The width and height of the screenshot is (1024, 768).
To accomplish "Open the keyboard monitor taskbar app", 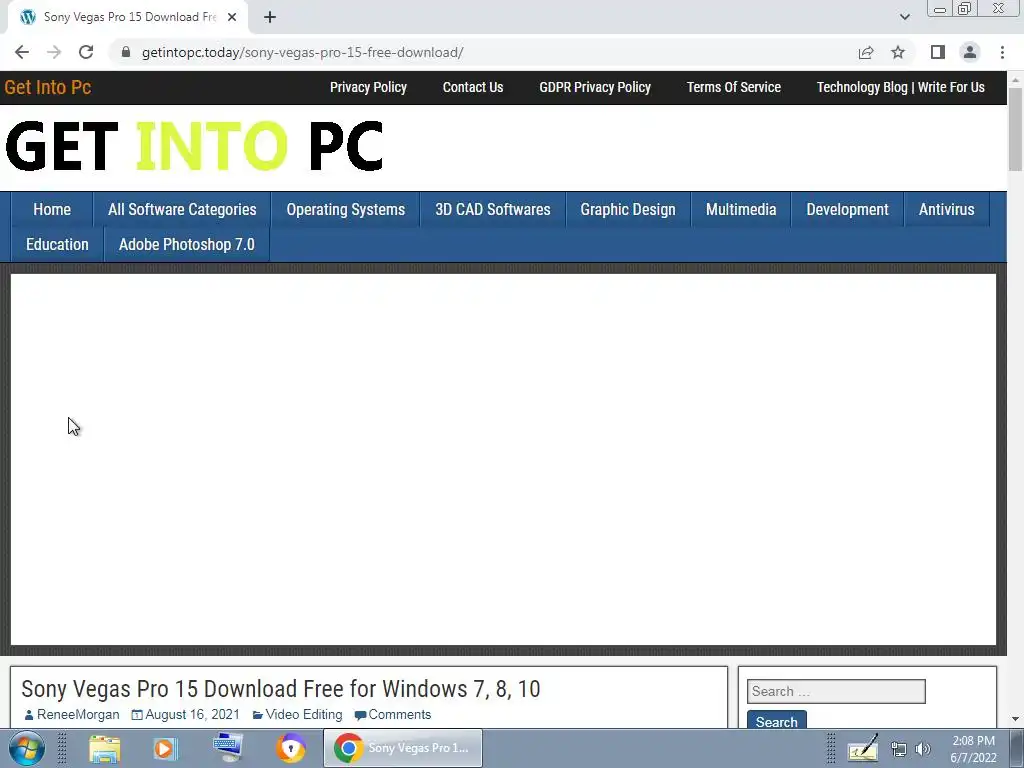I will point(228,748).
